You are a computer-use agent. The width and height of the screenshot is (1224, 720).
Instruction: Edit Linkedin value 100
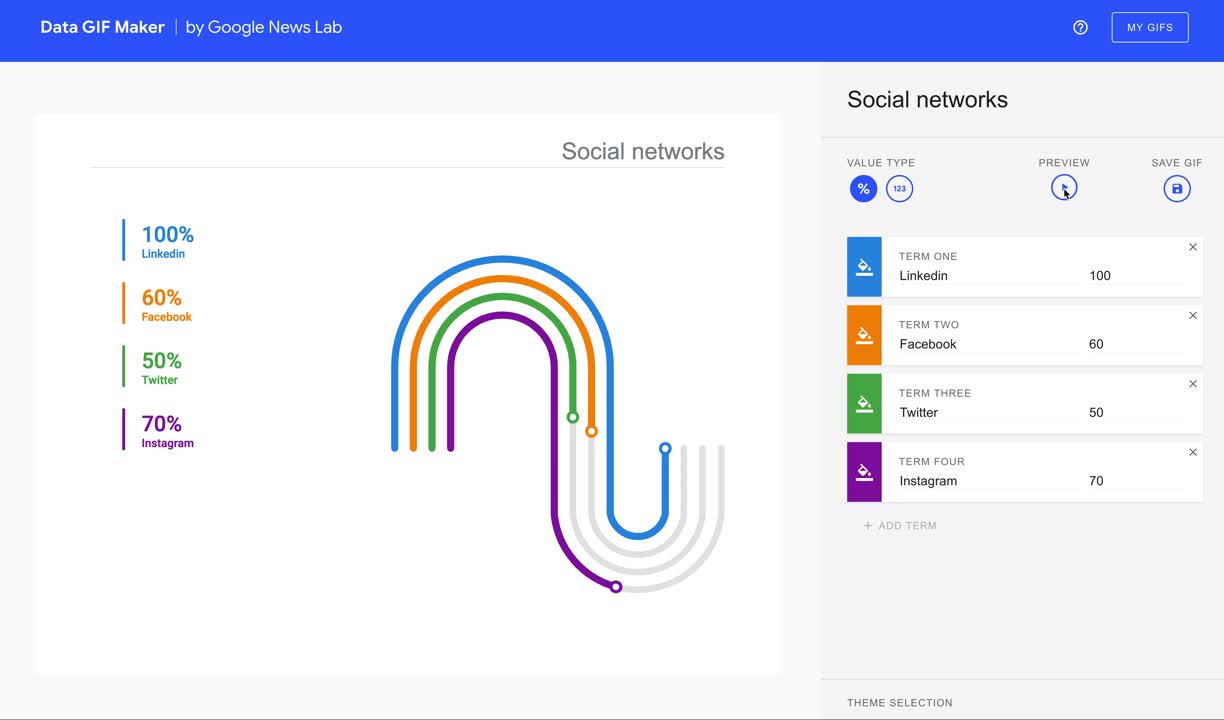pos(1135,276)
